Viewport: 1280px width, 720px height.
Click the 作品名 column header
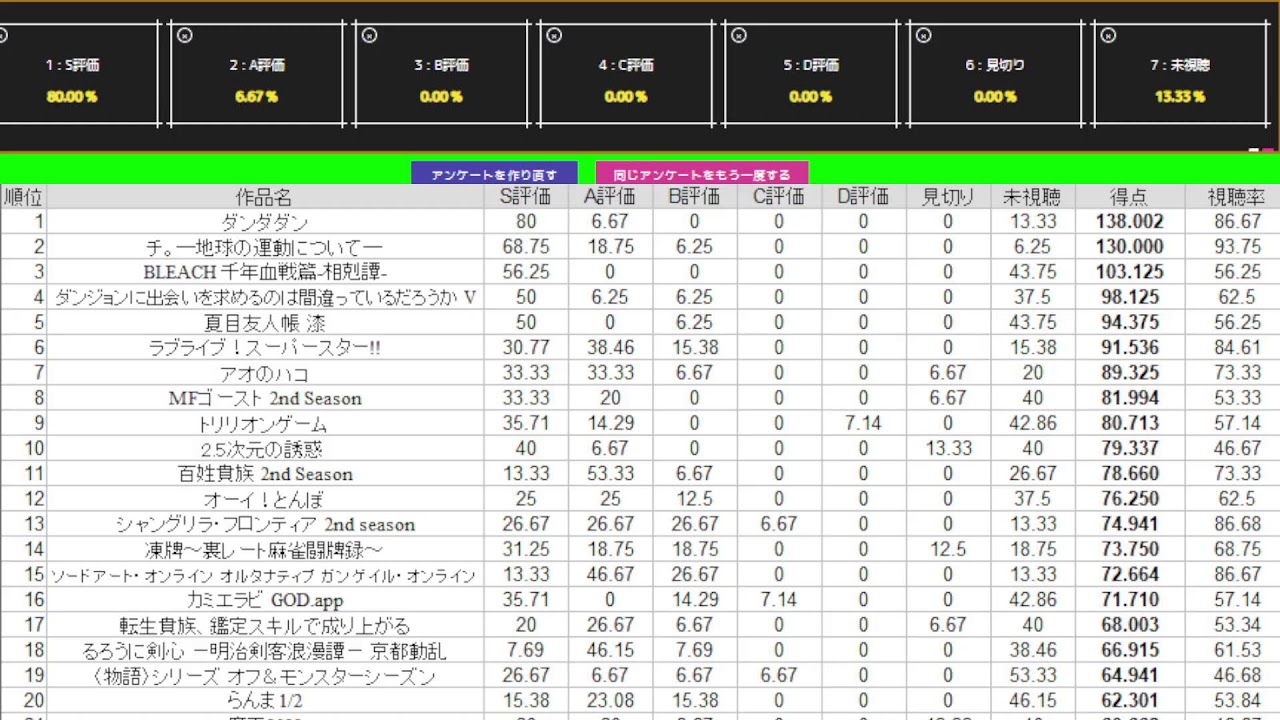click(x=264, y=197)
